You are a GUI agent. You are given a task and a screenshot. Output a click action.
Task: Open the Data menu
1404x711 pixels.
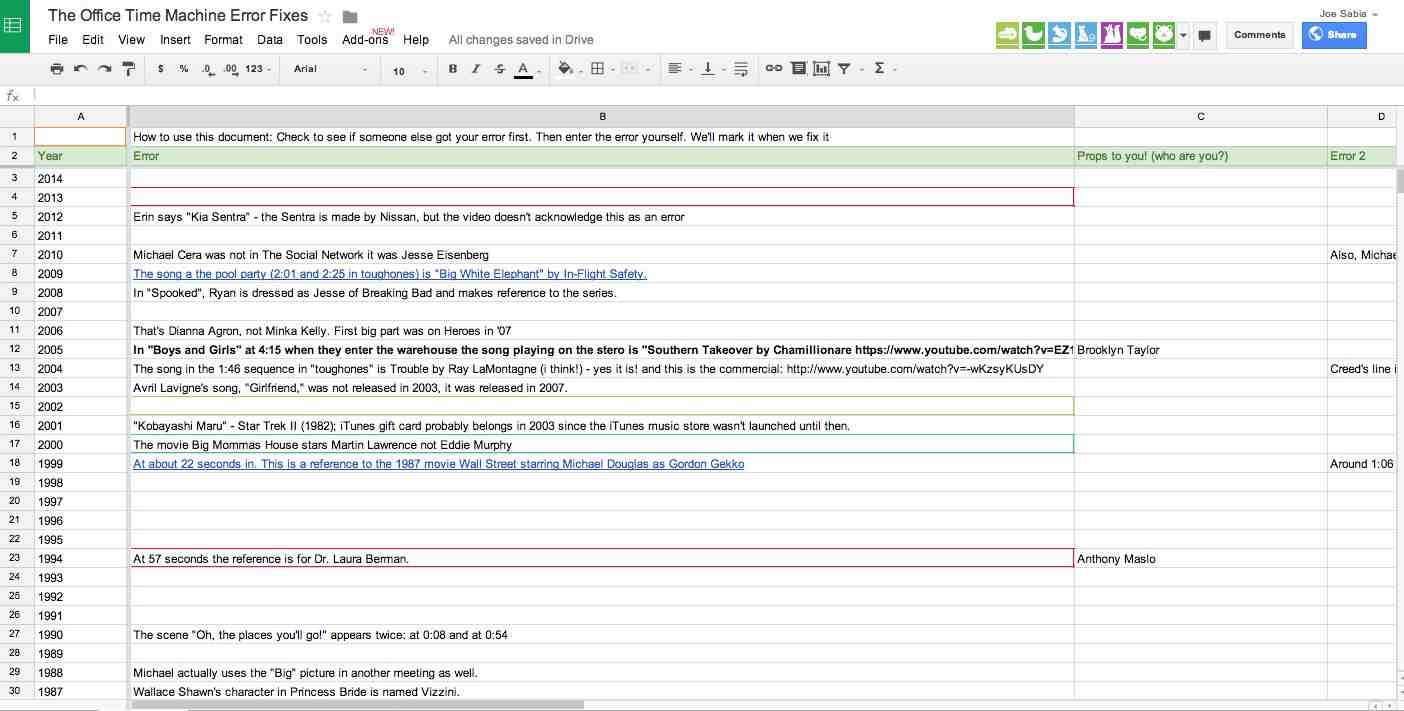[270, 40]
